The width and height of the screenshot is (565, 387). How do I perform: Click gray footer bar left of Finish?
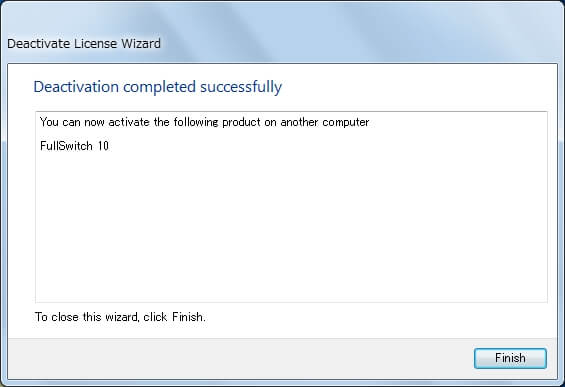[x=238, y=358]
